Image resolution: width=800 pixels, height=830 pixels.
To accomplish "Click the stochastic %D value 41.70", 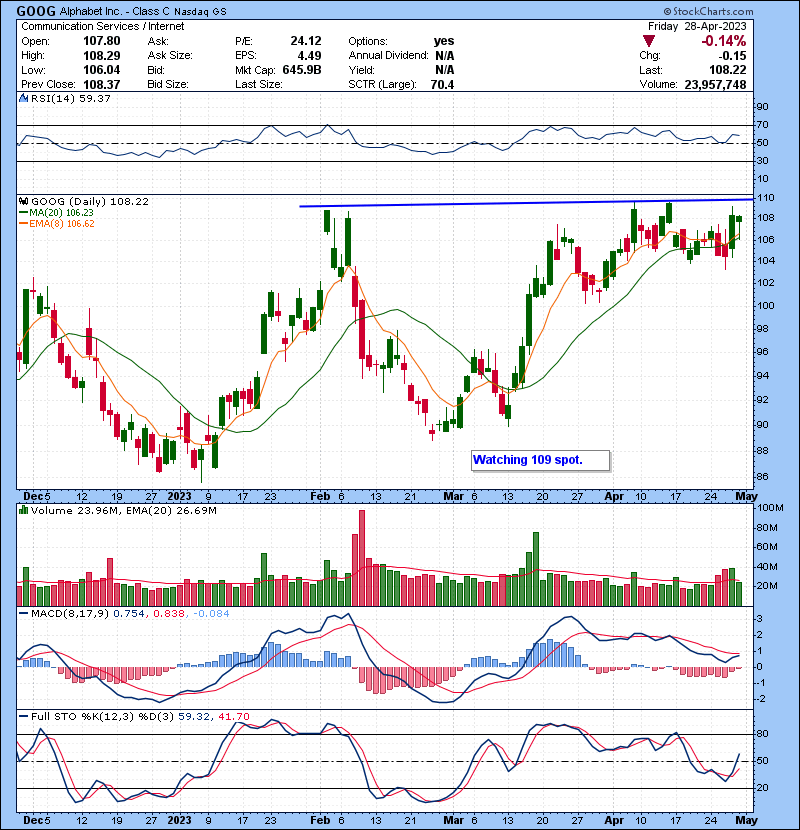I will pos(233,716).
